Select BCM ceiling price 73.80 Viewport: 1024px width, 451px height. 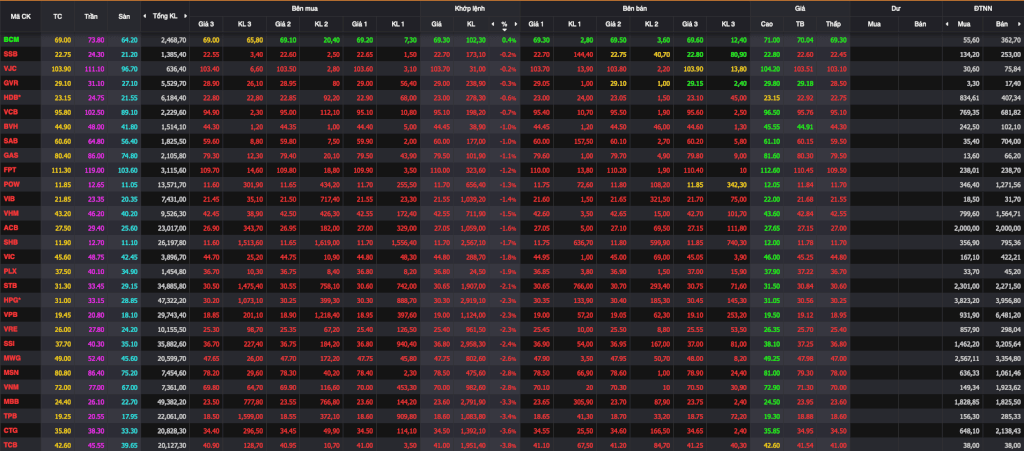tap(96, 40)
